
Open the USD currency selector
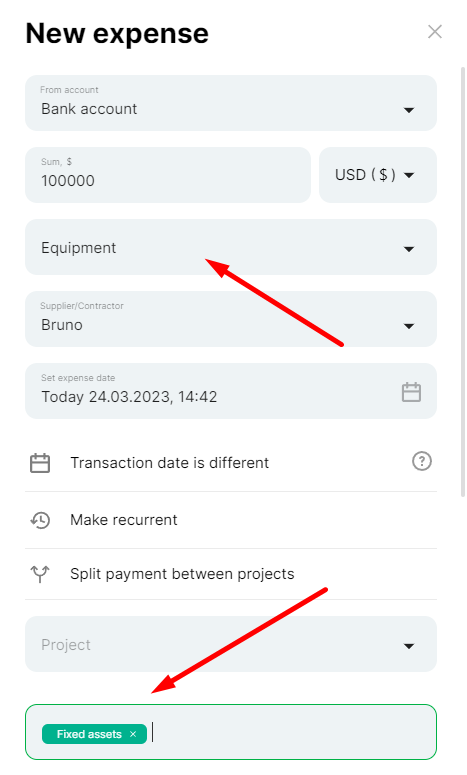pos(378,175)
